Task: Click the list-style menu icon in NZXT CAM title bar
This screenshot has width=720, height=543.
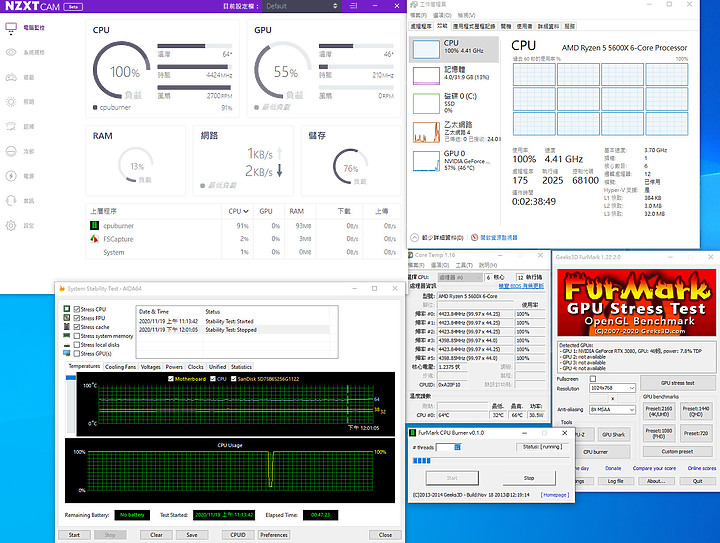Action: (354, 6)
